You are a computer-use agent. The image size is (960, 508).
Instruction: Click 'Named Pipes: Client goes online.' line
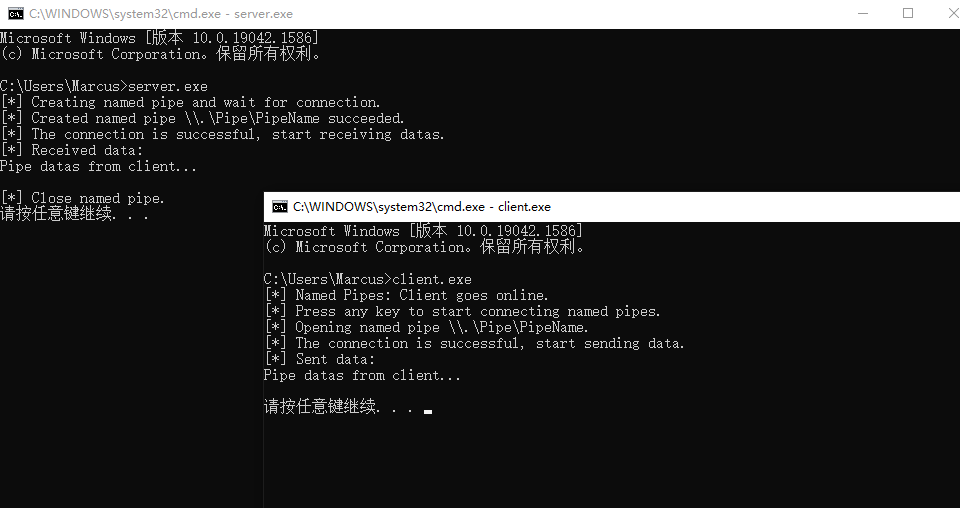[407, 295]
